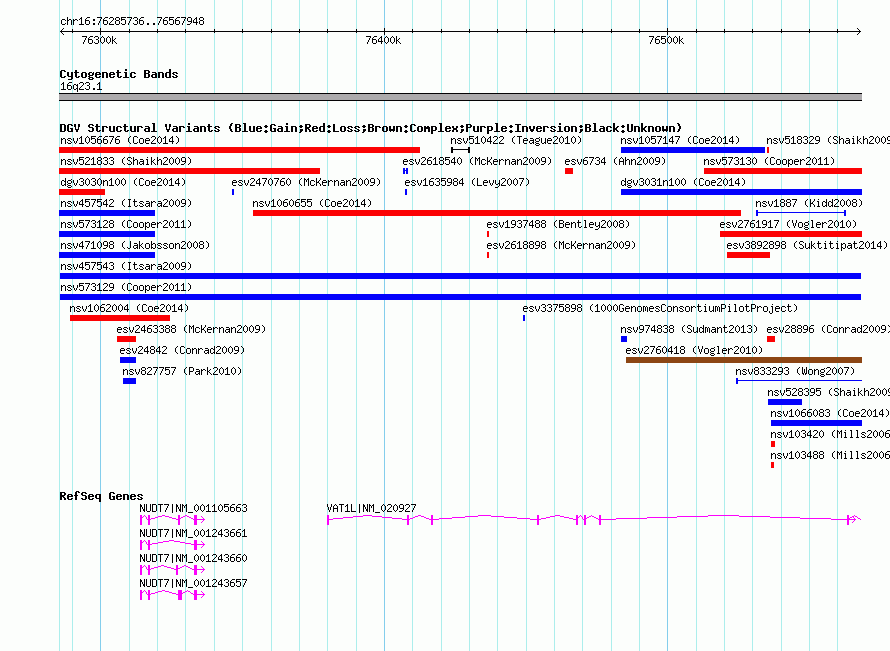Click esv3375898 (1000GenomesConsortiumPilotProject) label
890x651 pixels.
(x=660, y=308)
